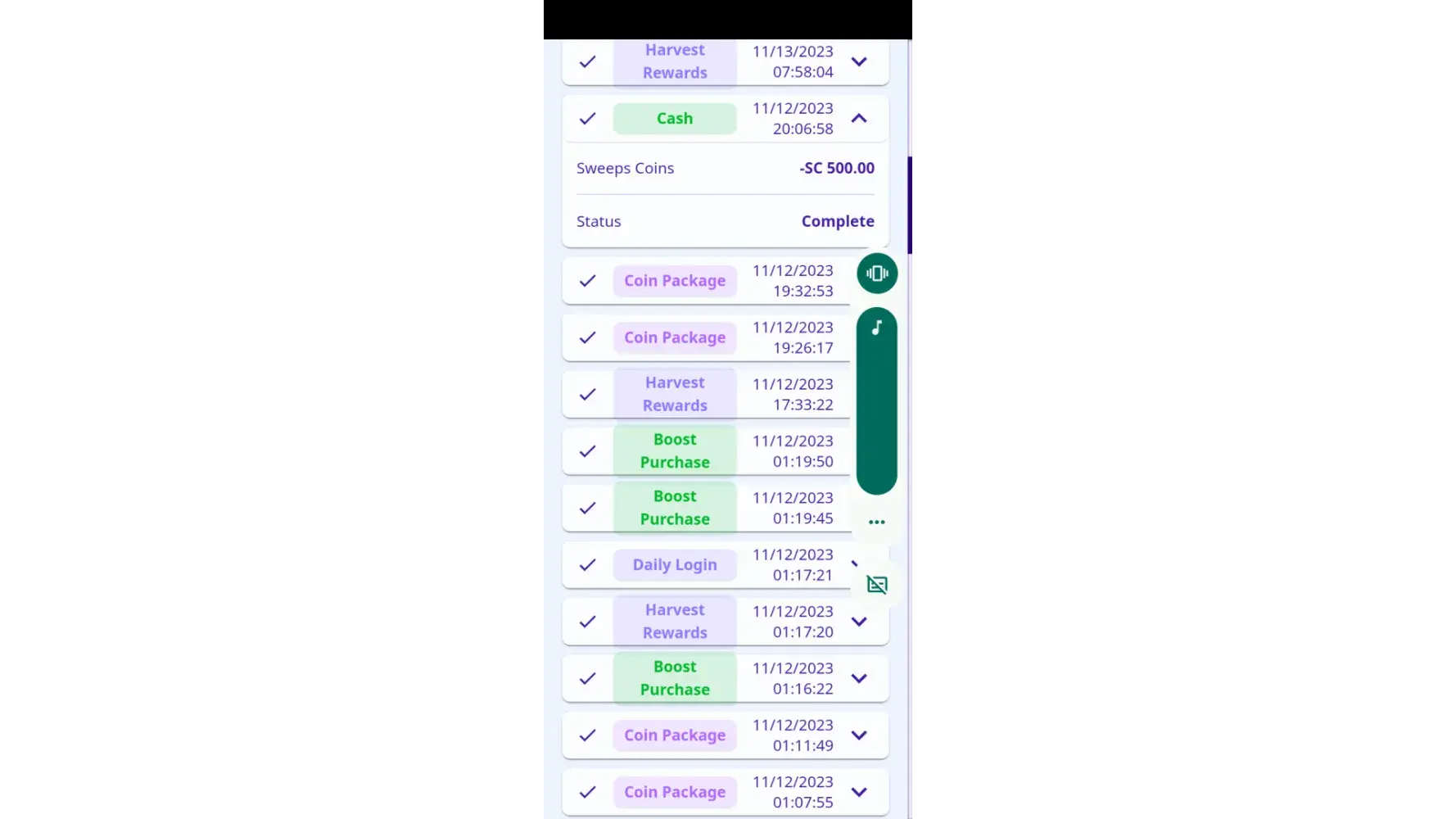Click checkmark on Cash transaction row
Screen dimensions: 1456x819
[x=587, y=119]
